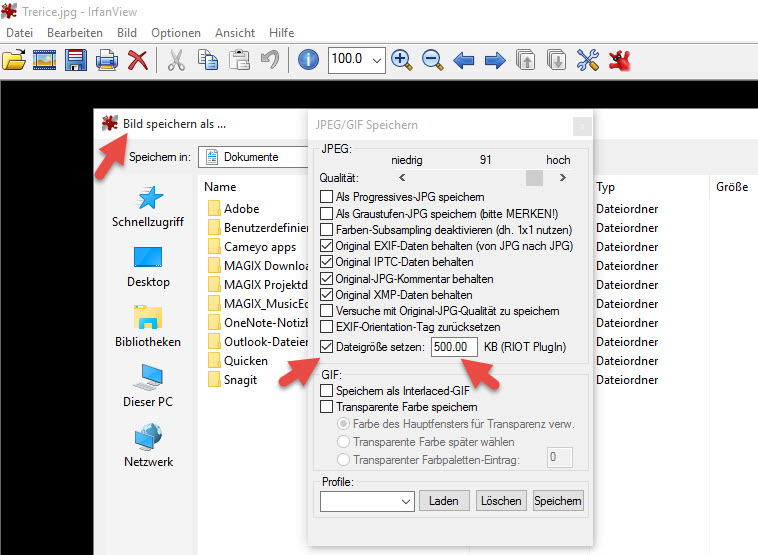Uncheck Original IPTC-Daten behalten
Viewport: 758px width, 555px height.
click(x=327, y=262)
